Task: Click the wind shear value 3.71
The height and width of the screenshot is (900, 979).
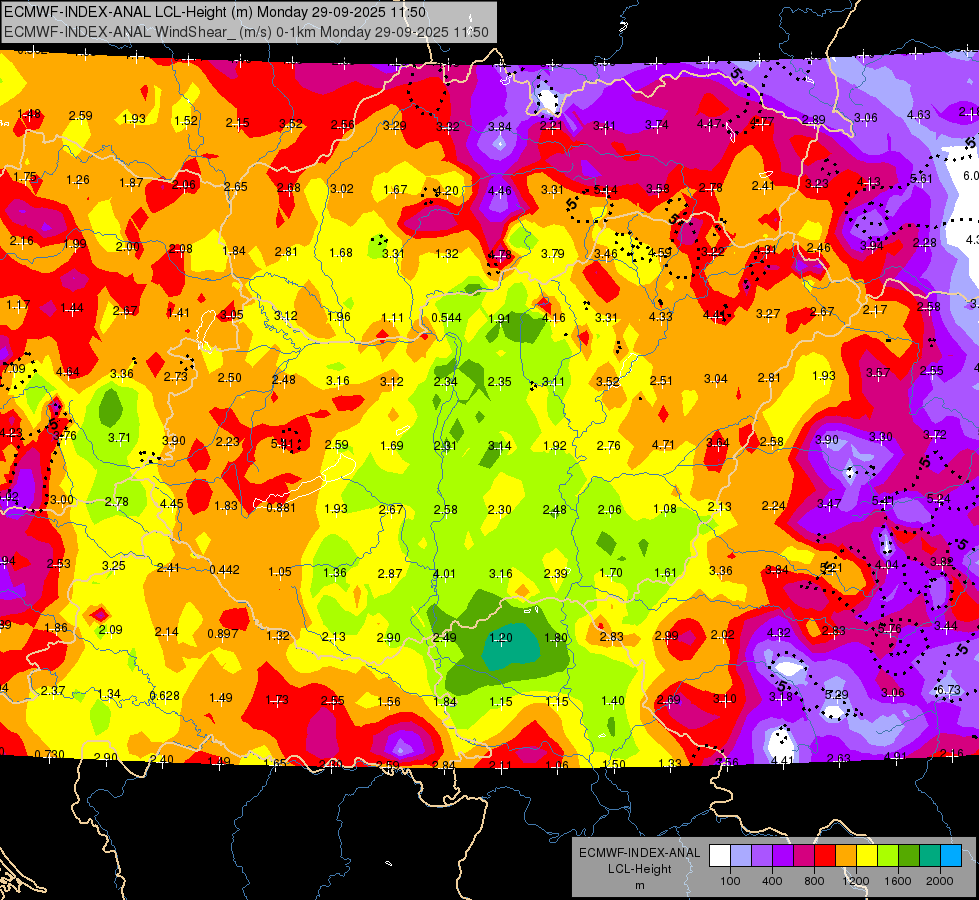Action: 119,438
